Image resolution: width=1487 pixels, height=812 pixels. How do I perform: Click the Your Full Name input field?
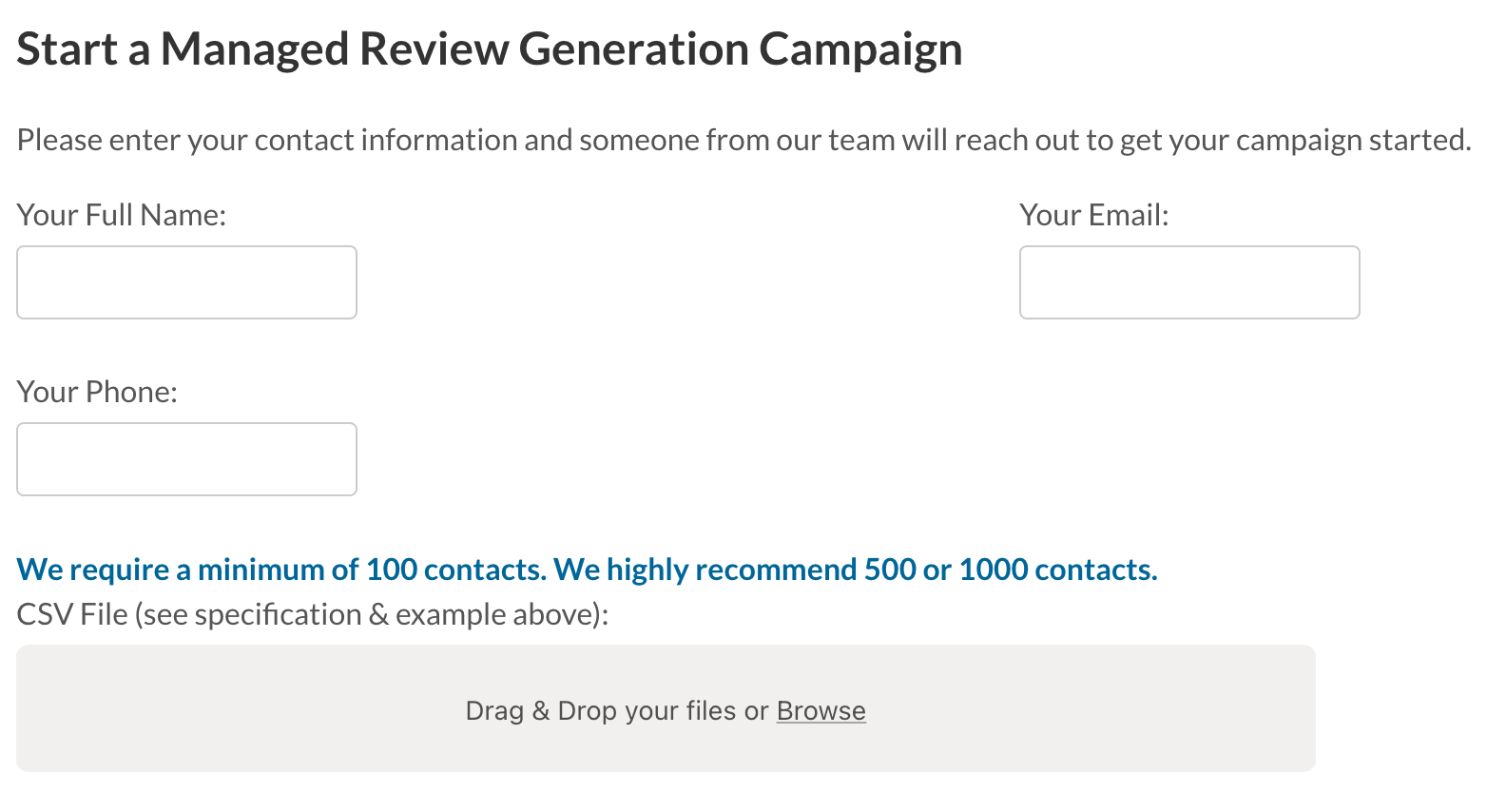[186, 281]
